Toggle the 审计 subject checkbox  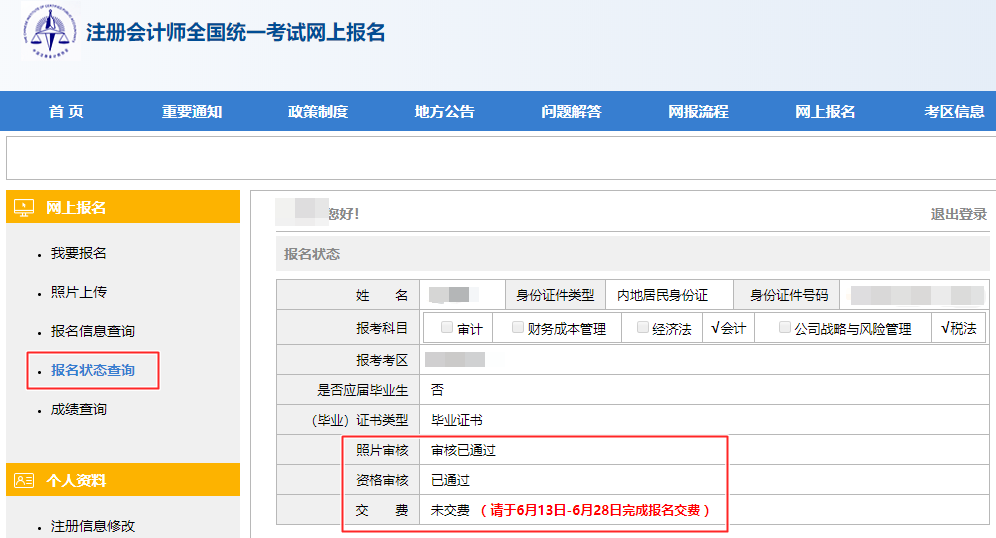[446, 327]
